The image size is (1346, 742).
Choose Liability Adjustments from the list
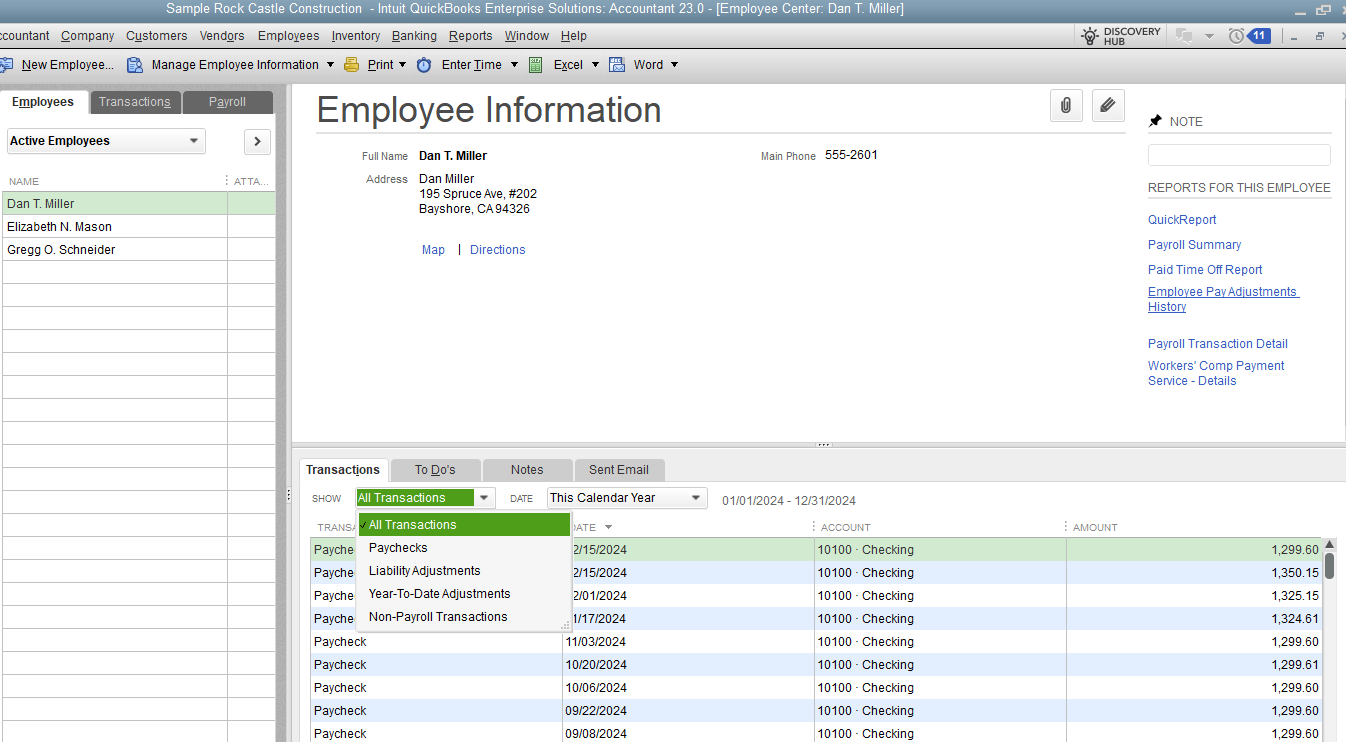coord(424,571)
